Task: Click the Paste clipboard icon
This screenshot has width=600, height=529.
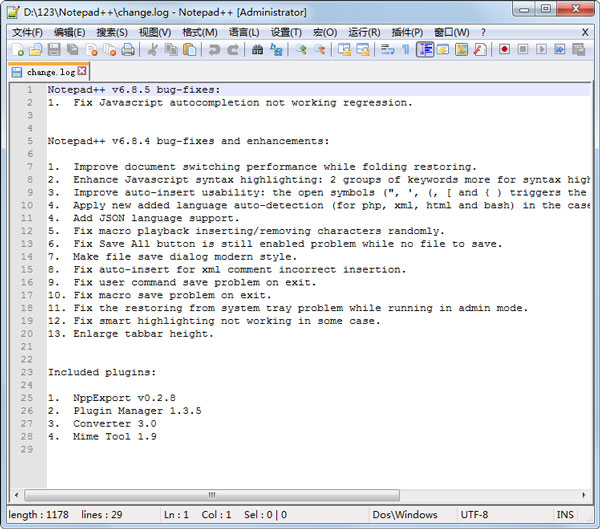Action: pos(189,50)
